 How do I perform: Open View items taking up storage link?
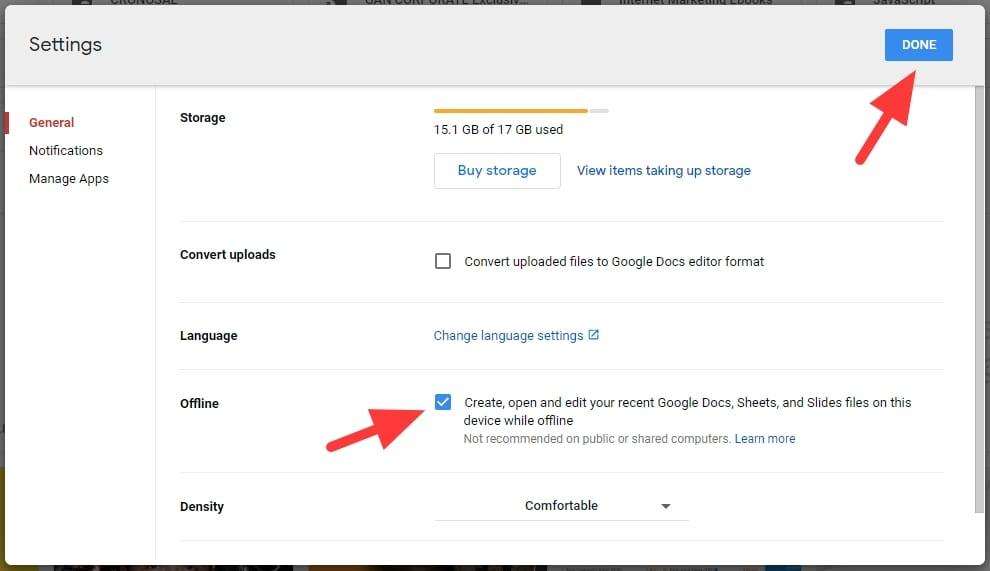[664, 171]
